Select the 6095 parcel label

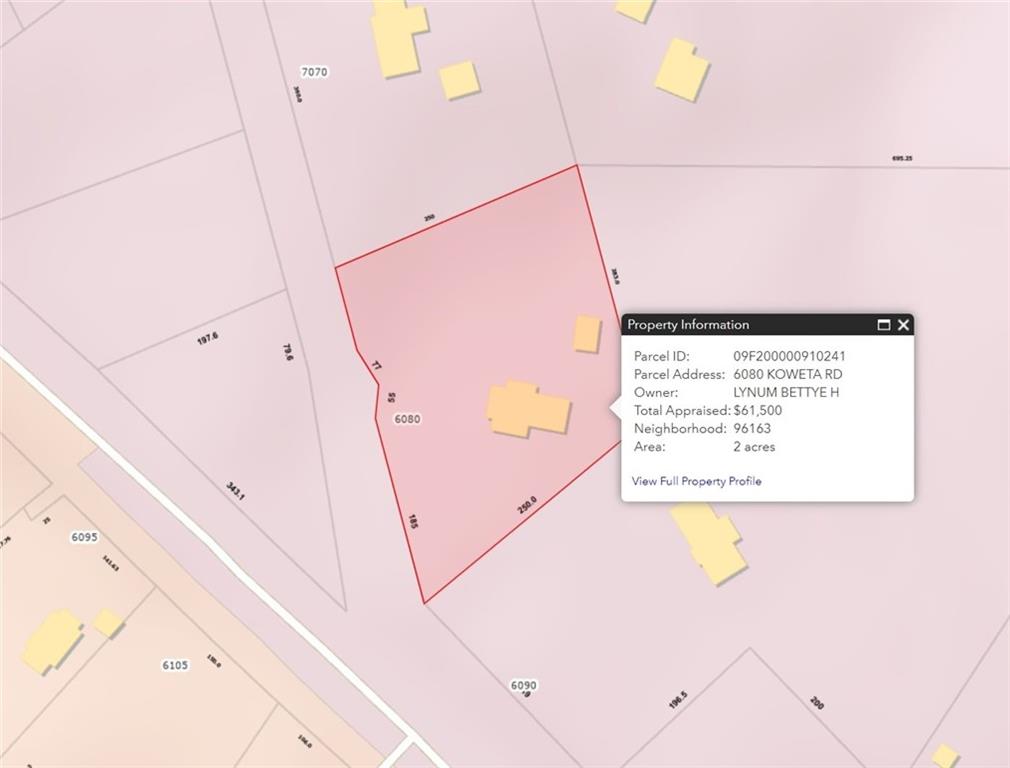[x=84, y=537]
